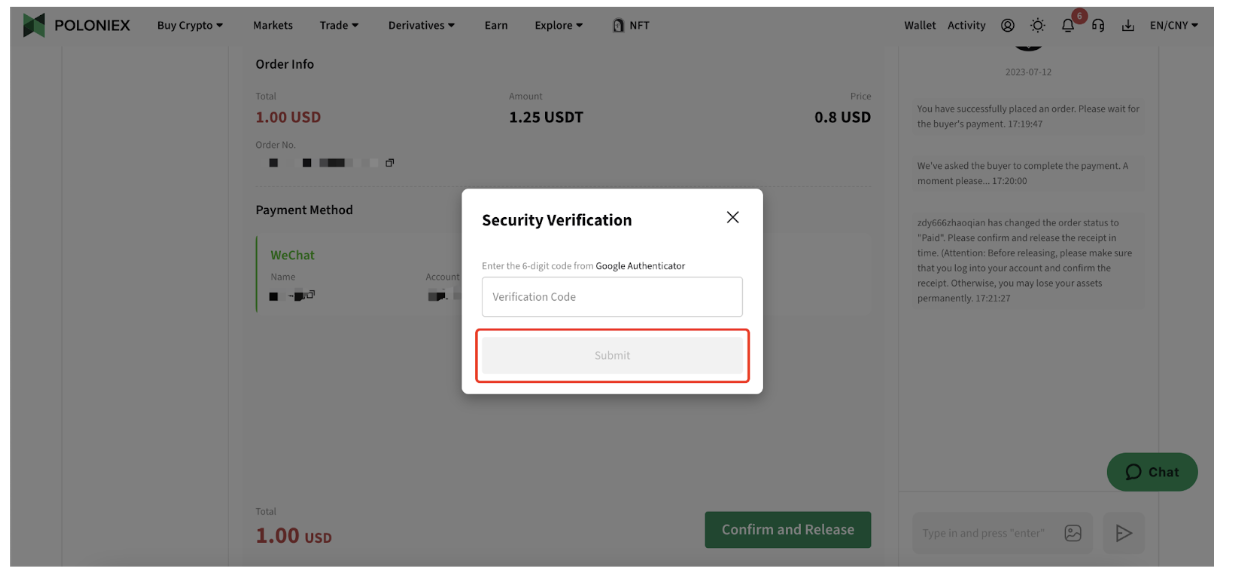Open the EN/CNY language selector
Viewport: 1234px width, 574px height.
[1174, 25]
